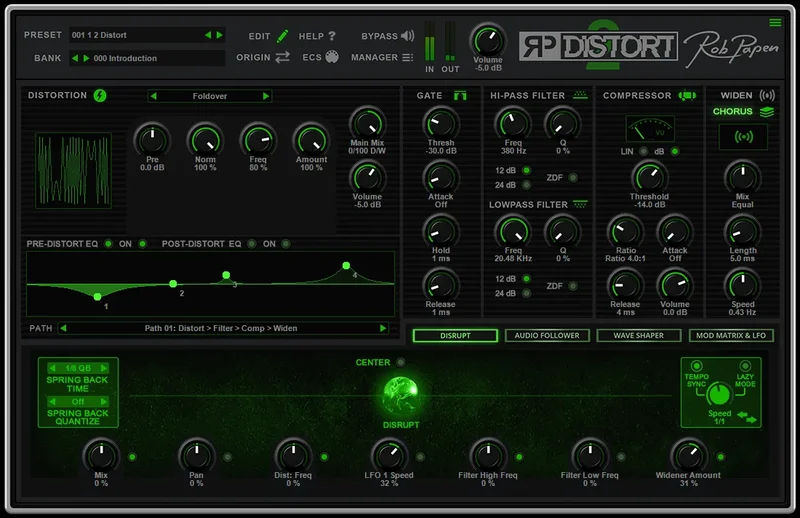Go to previous bank arrow

pos(75,58)
